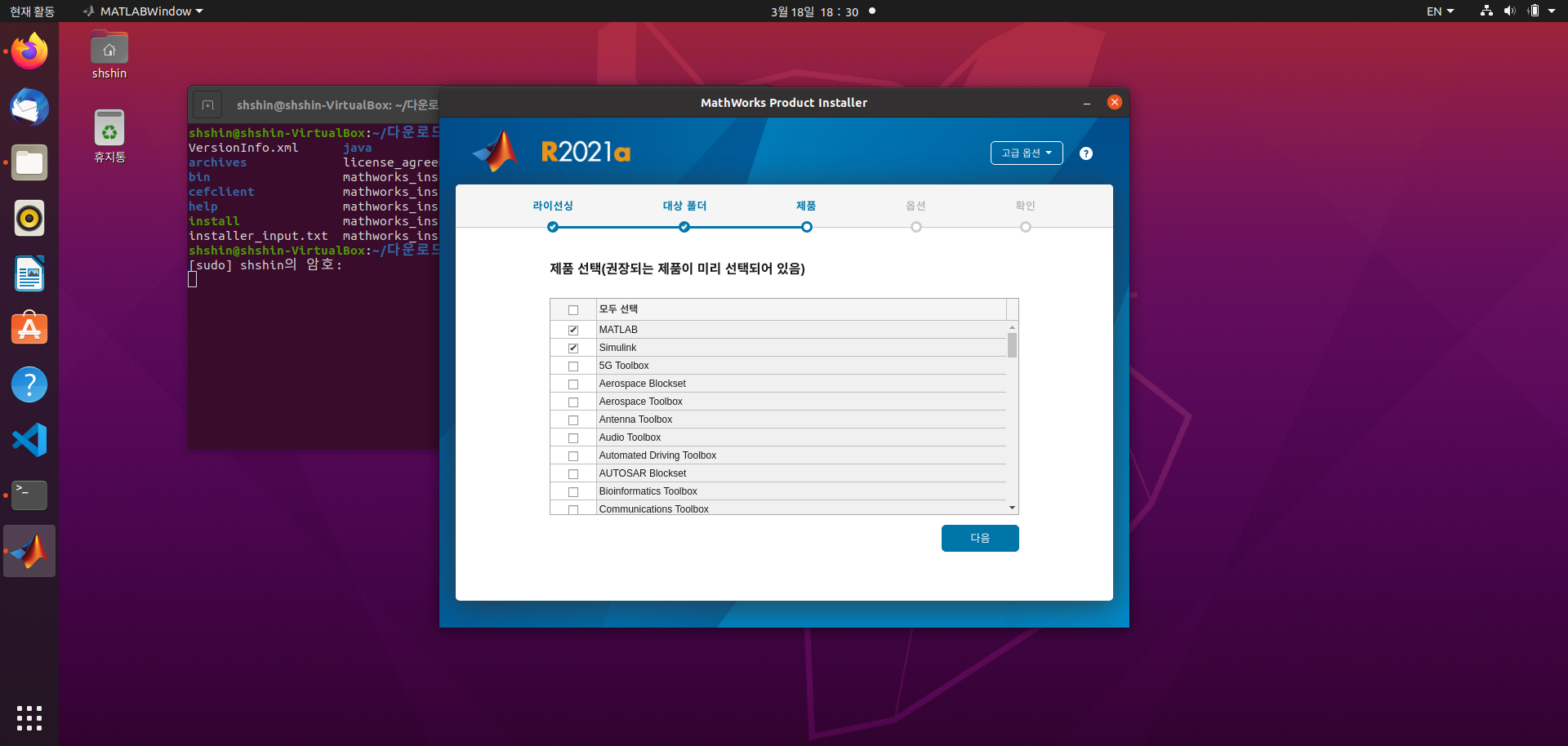Image resolution: width=1568 pixels, height=746 pixels.
Task: Open the EN input language menu
Action: 1440,11
